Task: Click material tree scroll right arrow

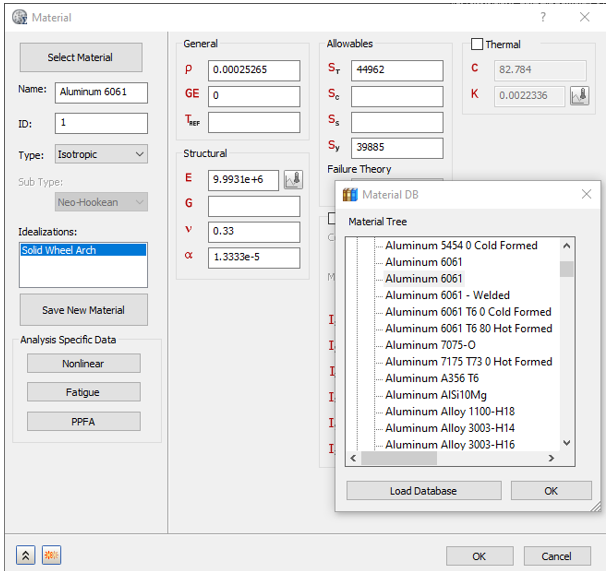Action: coord(551,458)
